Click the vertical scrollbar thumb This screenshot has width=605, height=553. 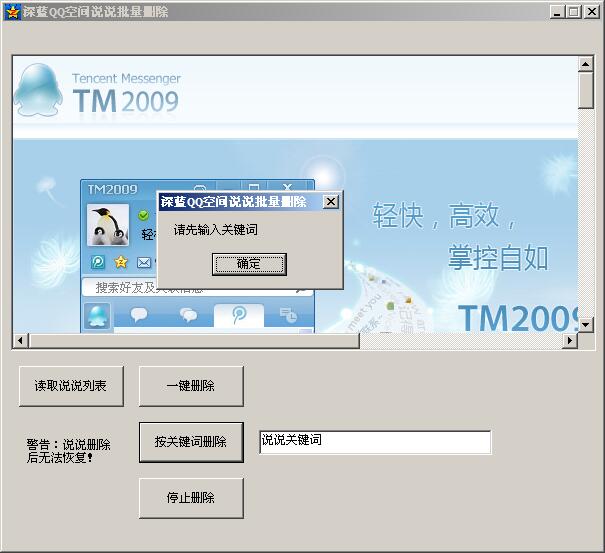[x=585, y=90]
